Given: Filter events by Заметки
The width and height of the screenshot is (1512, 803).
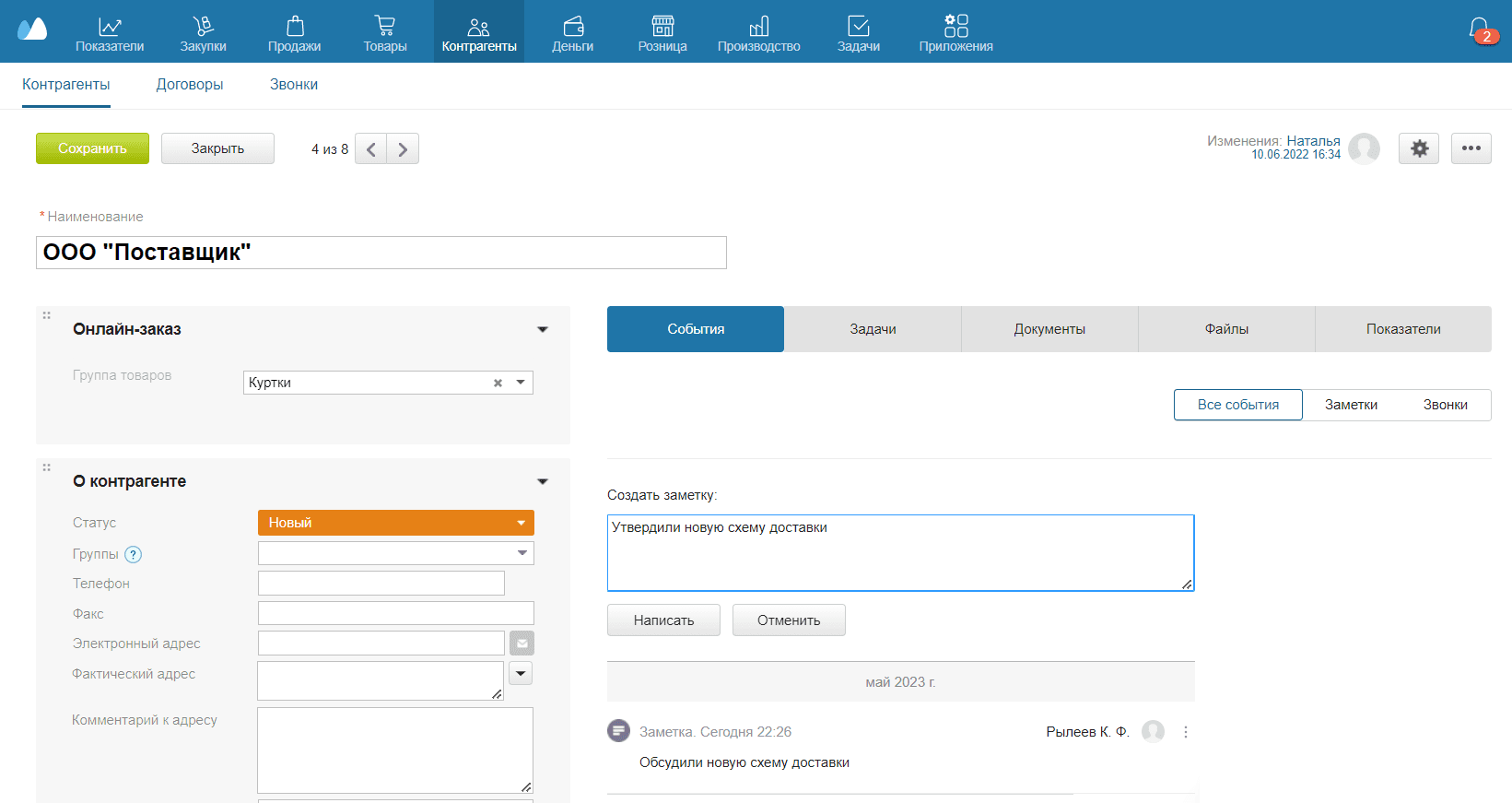Looking at the screenshot, I should click(1351, 405).
